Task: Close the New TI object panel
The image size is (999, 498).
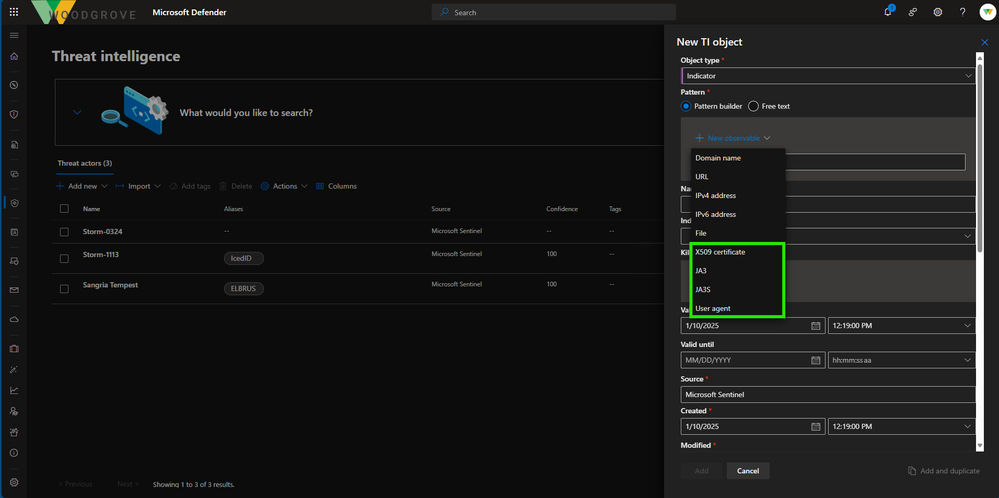Action: click(984, 42)
